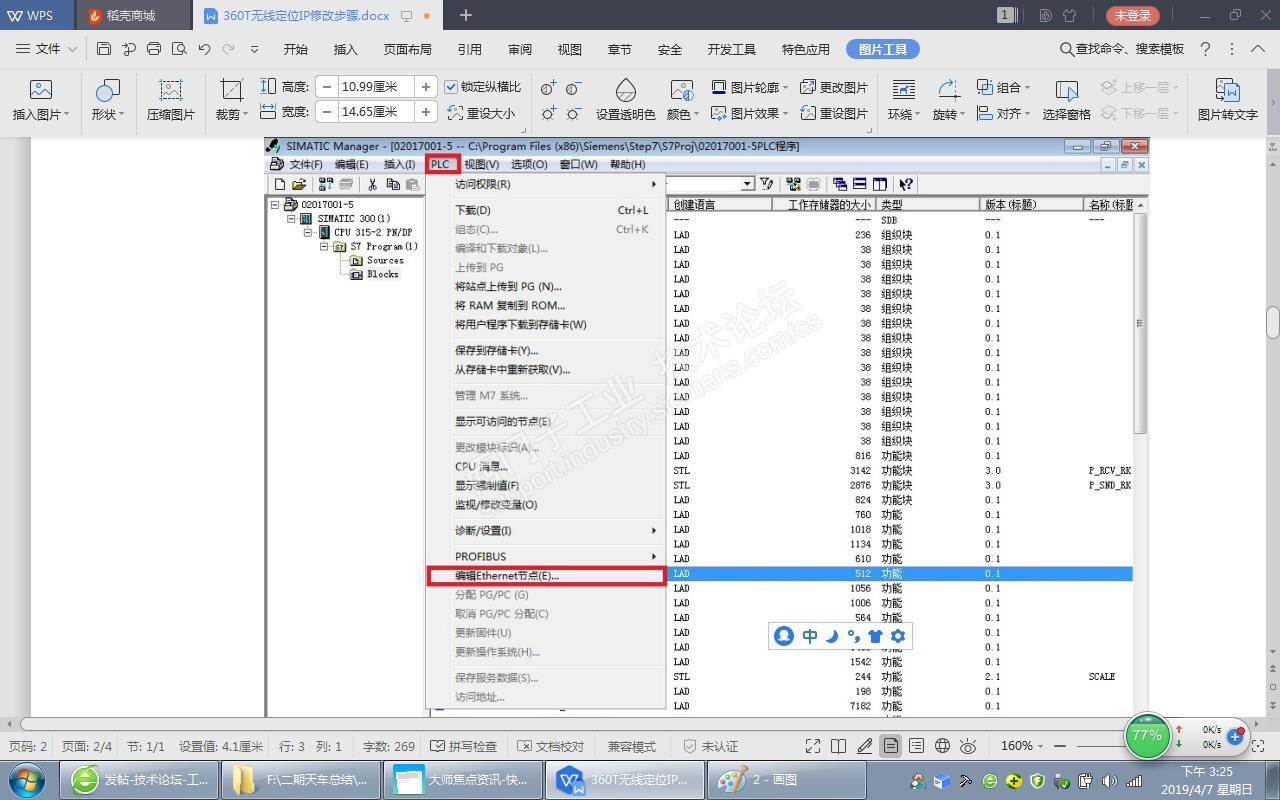Undo the last action
Screen dimensions: 1280x800
205,49
